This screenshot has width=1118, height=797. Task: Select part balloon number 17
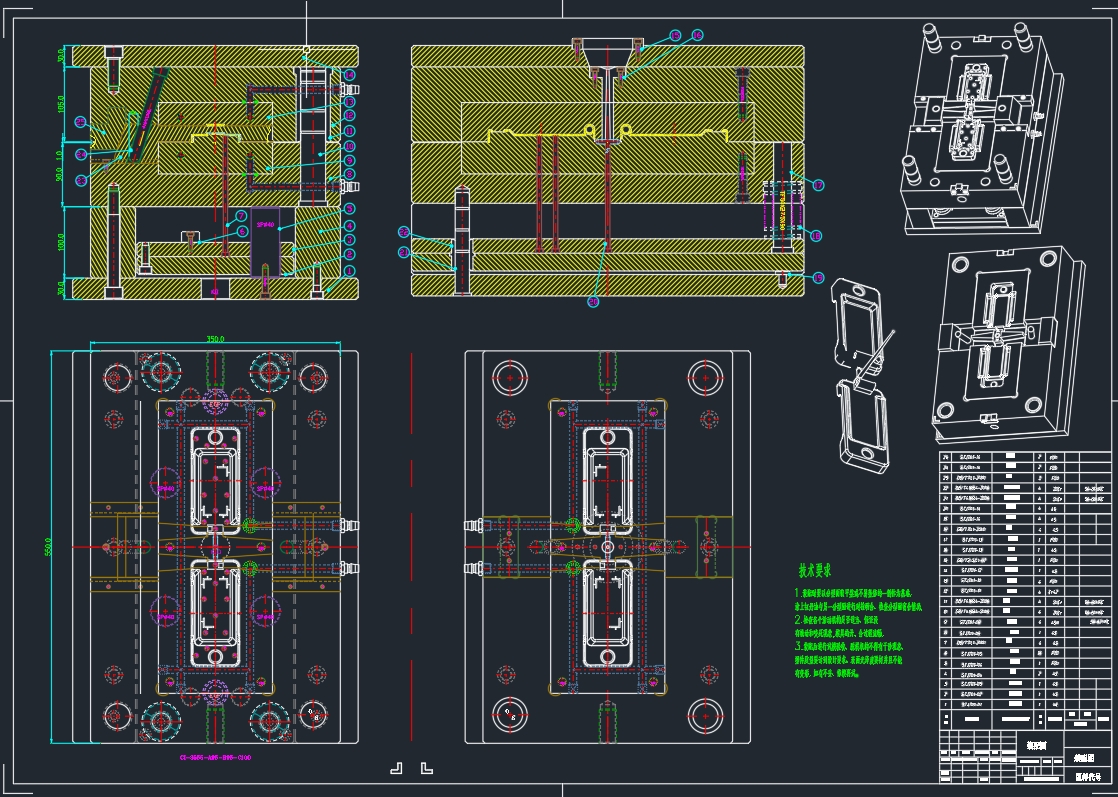(x=819, y=185)
